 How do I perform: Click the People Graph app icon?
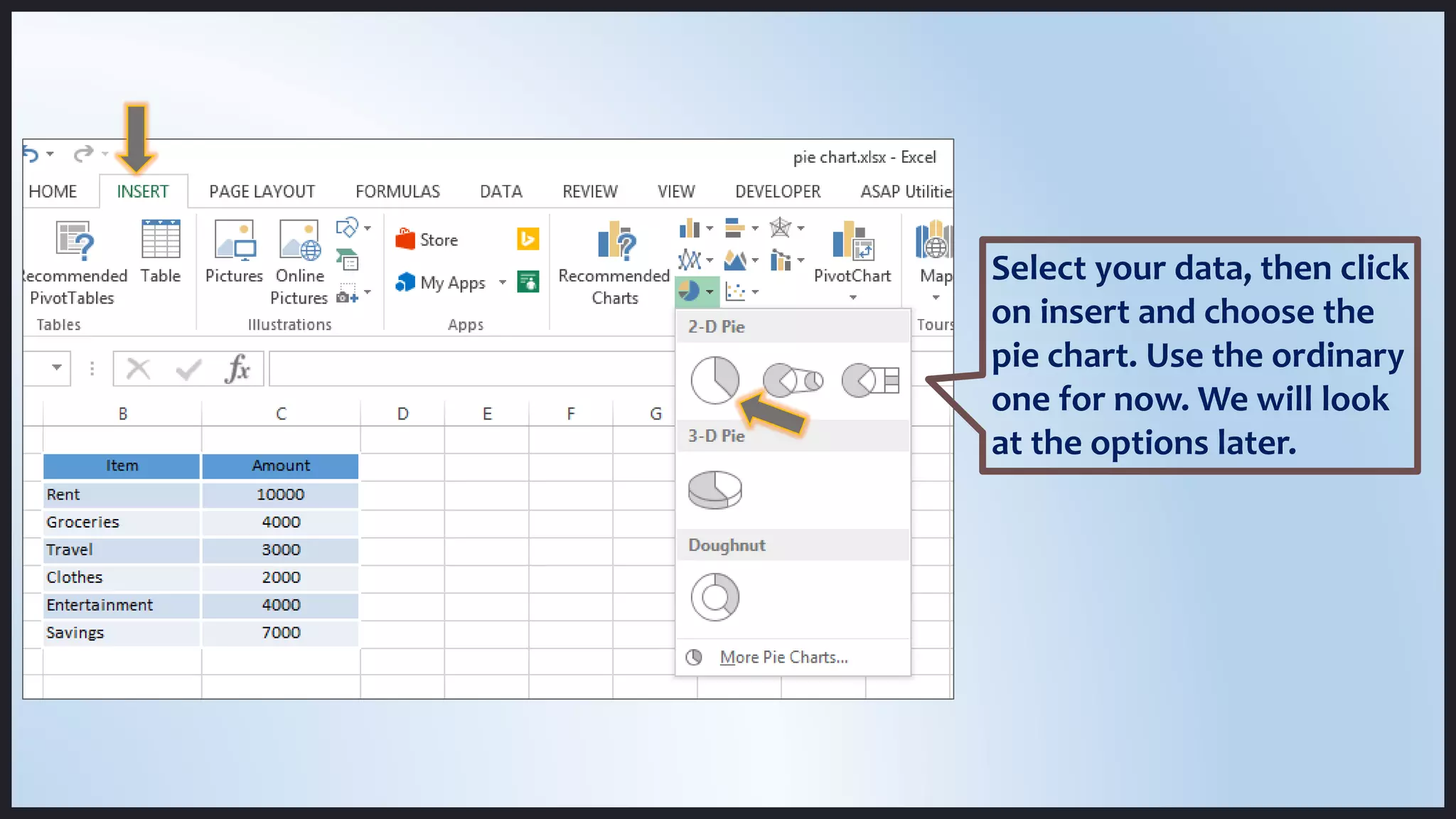pos(528,282)
